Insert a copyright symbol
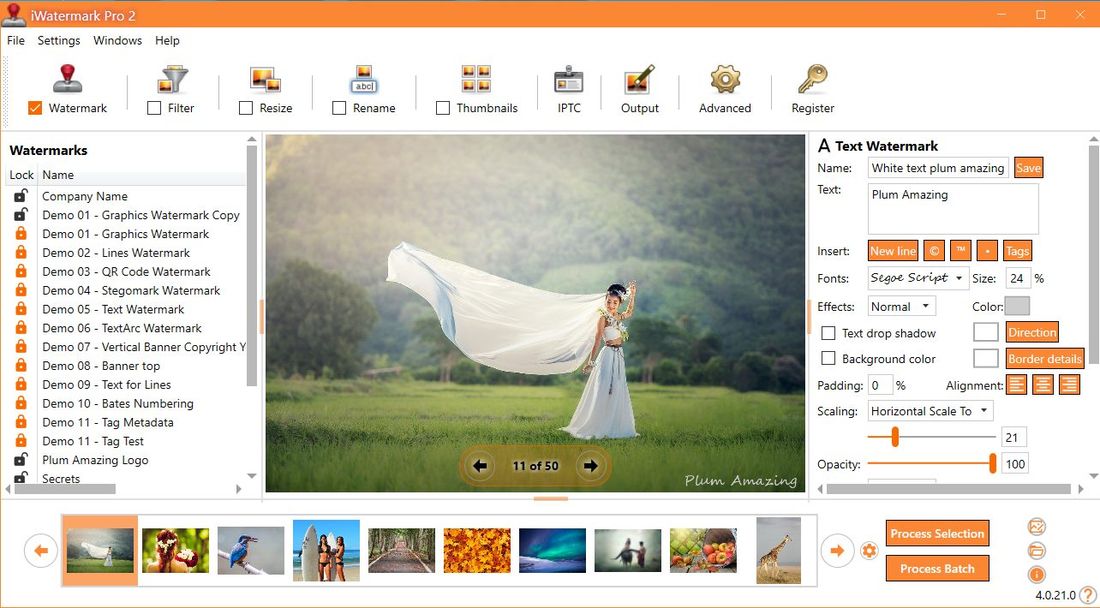 tap(932, 250)
